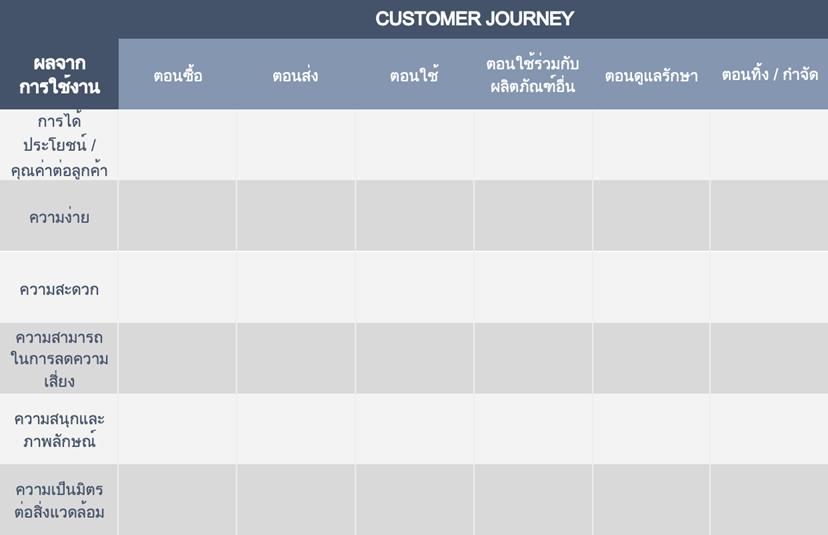828x535 pixels.
Task: Click the ตอนใช้ column header
Action: tap(415, 74)
